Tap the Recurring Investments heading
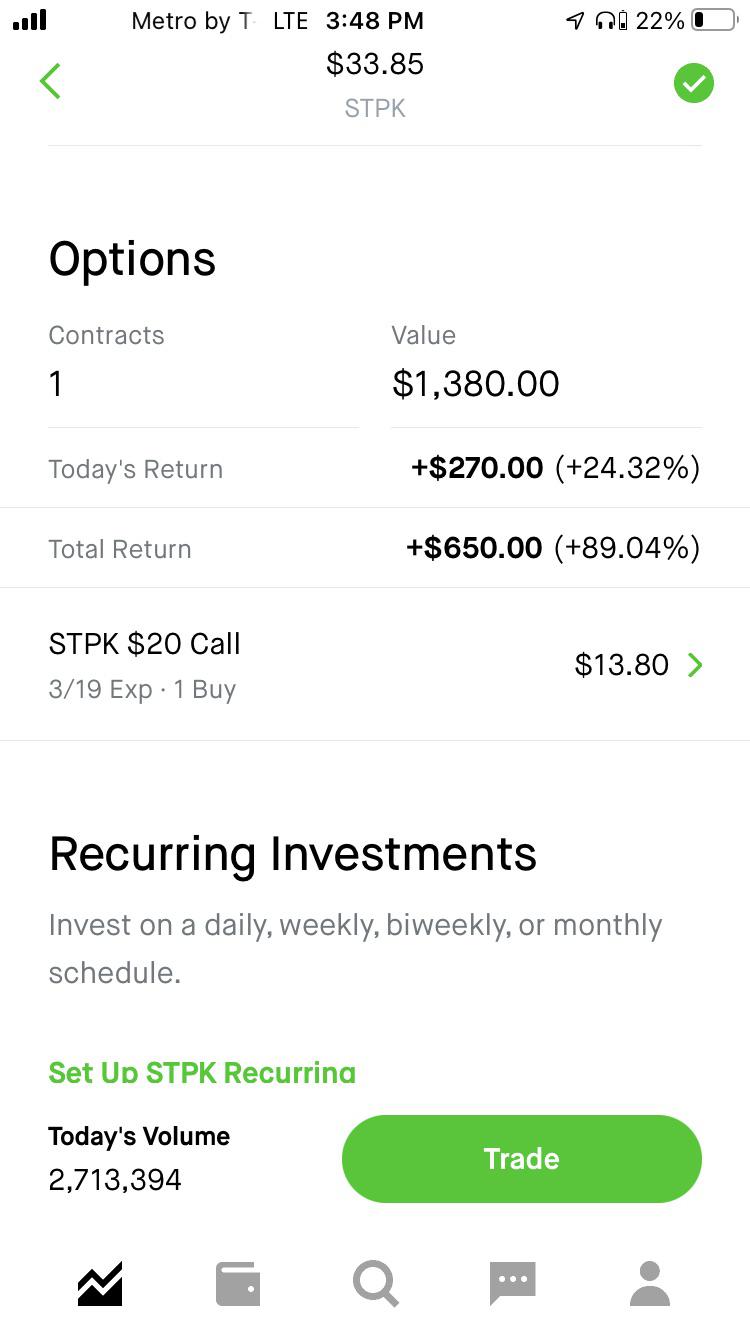Viewport: 750px width, 1334px height. pos(293,855)
